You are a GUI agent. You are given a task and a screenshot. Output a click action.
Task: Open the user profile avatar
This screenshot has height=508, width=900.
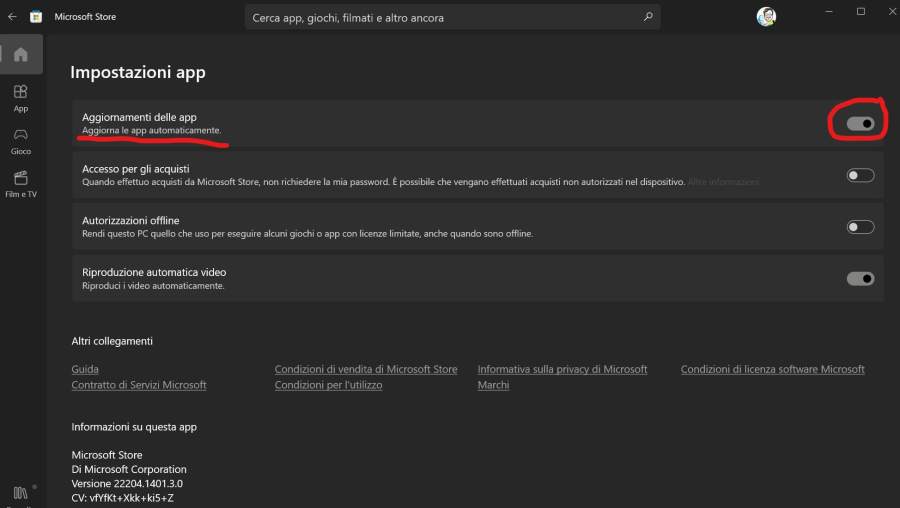click(x=766, y=17)
